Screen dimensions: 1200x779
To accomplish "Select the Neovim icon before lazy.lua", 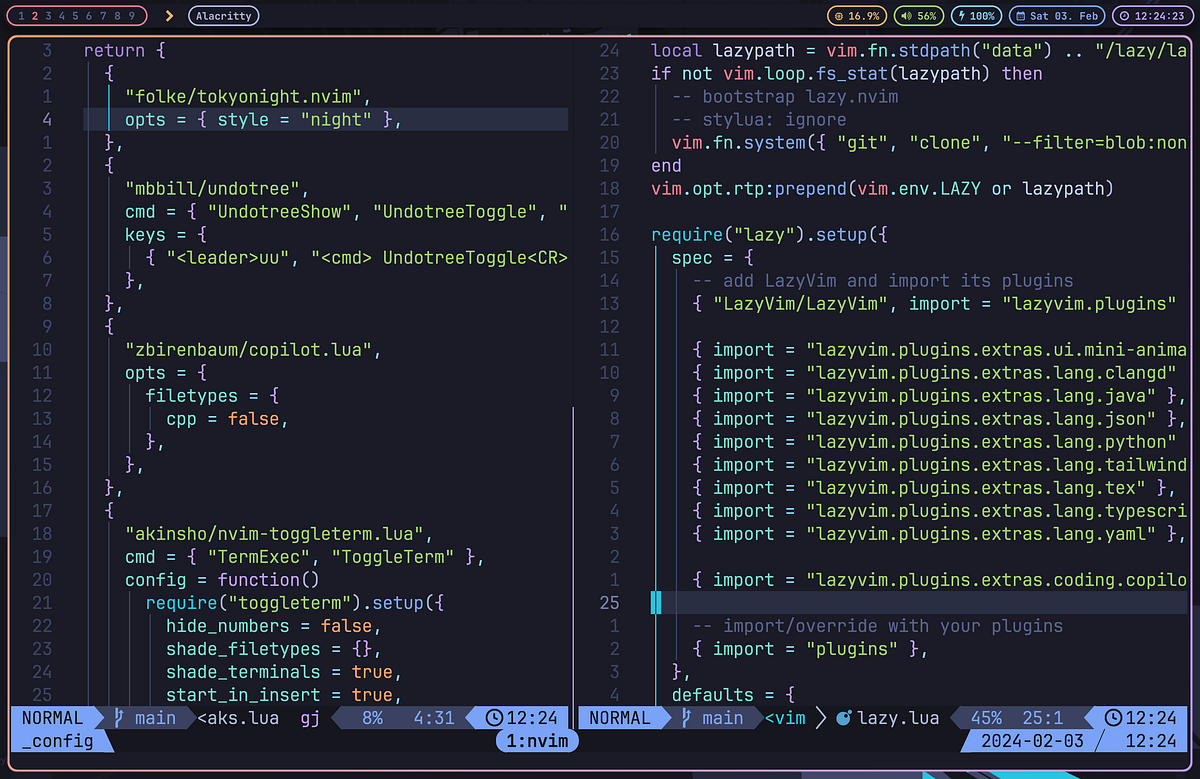I will click(x=845, y=717).
